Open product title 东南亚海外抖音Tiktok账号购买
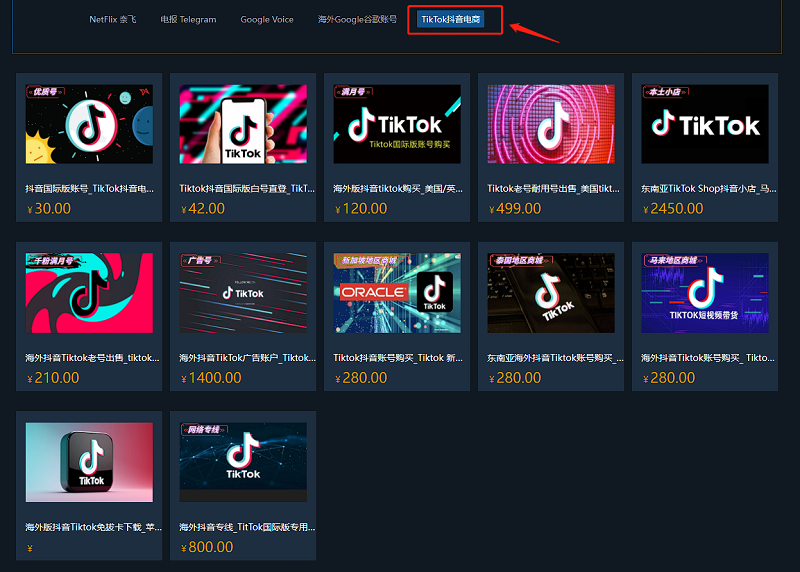This screenshot has width=800, height=572. (555, 358)
